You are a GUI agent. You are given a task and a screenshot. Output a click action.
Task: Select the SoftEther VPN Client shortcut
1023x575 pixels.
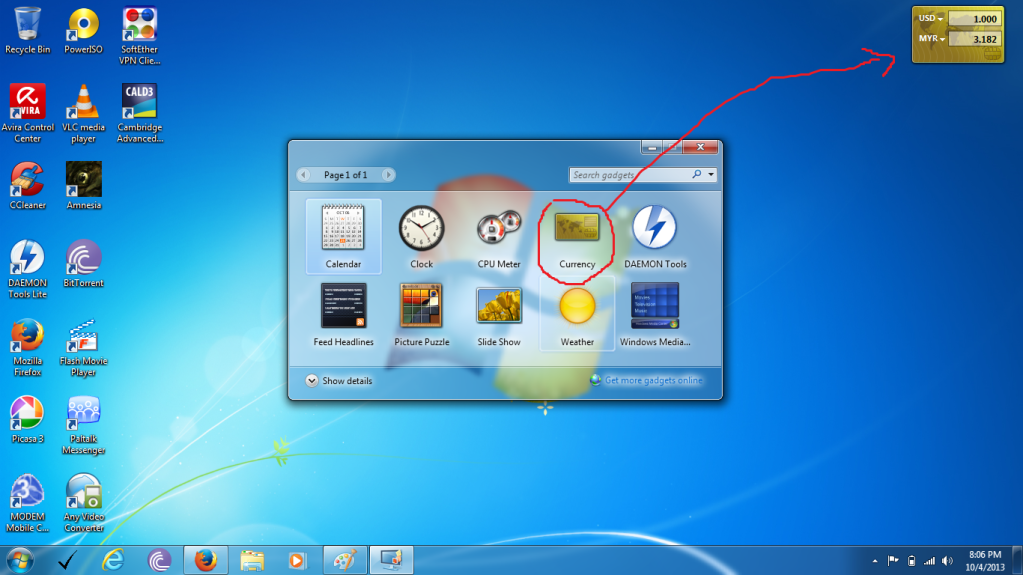(140, 36)
